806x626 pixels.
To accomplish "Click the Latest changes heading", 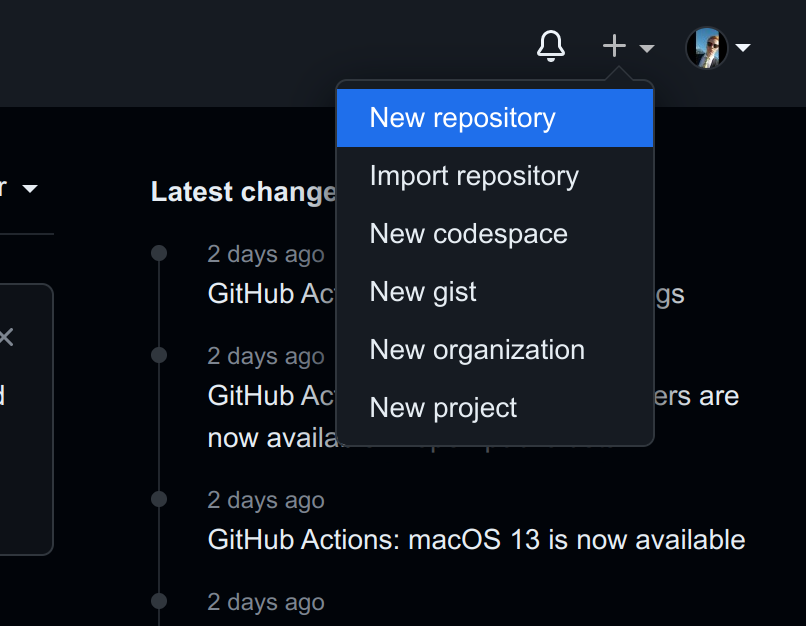I will (x=243, y=192).
